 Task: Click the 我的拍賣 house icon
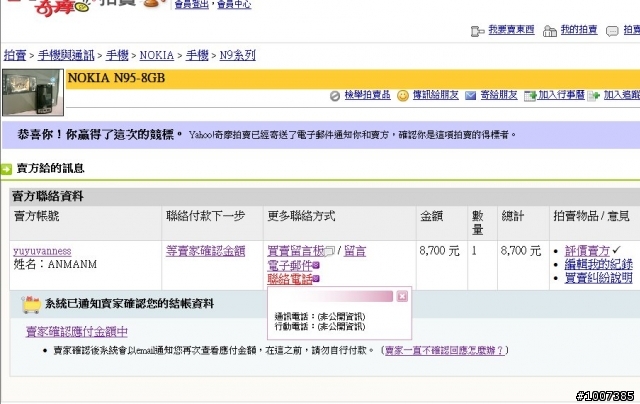[x=550, y=31]
